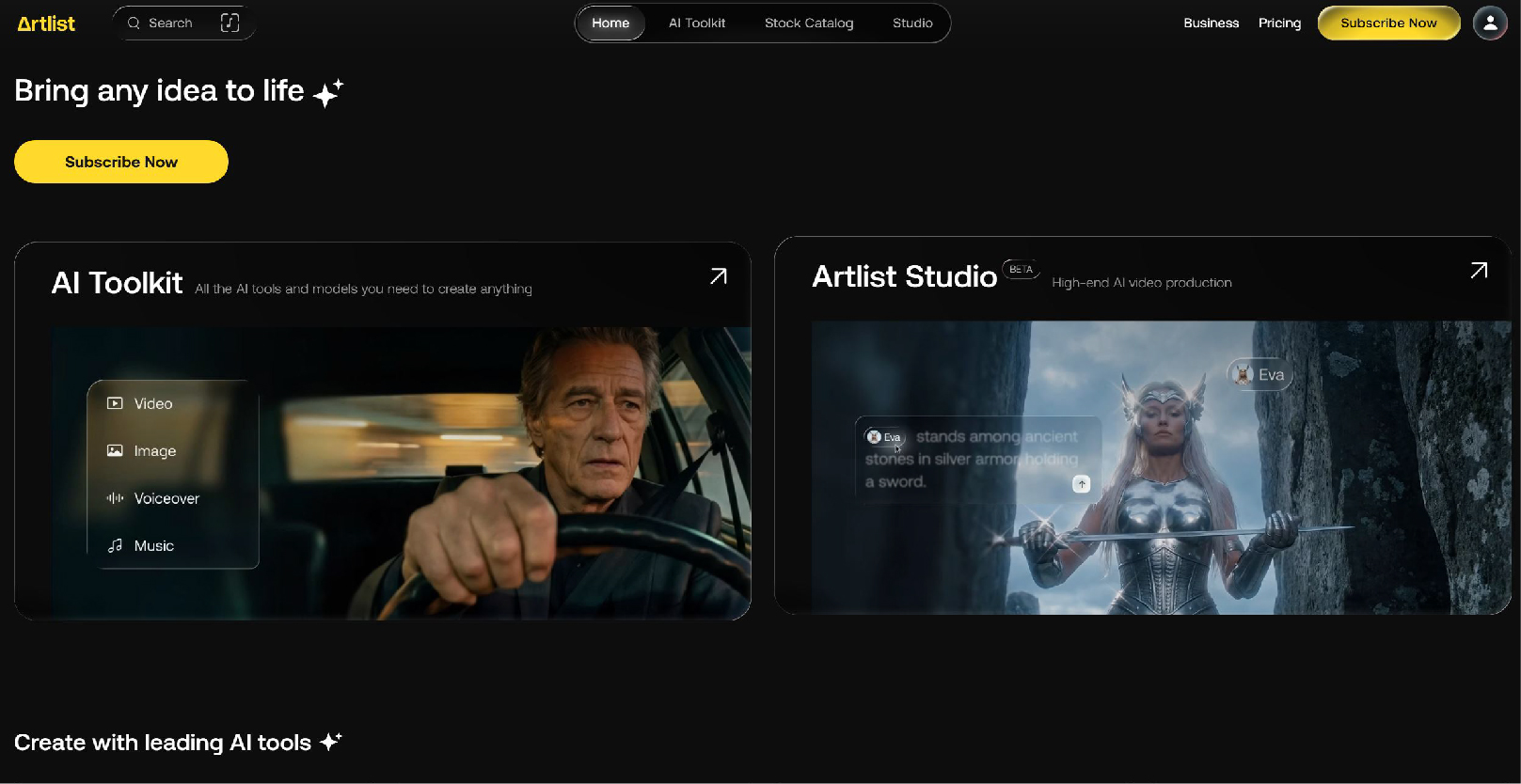
Task: Click the search magnifier icon
Action: [x=134, y=23]
